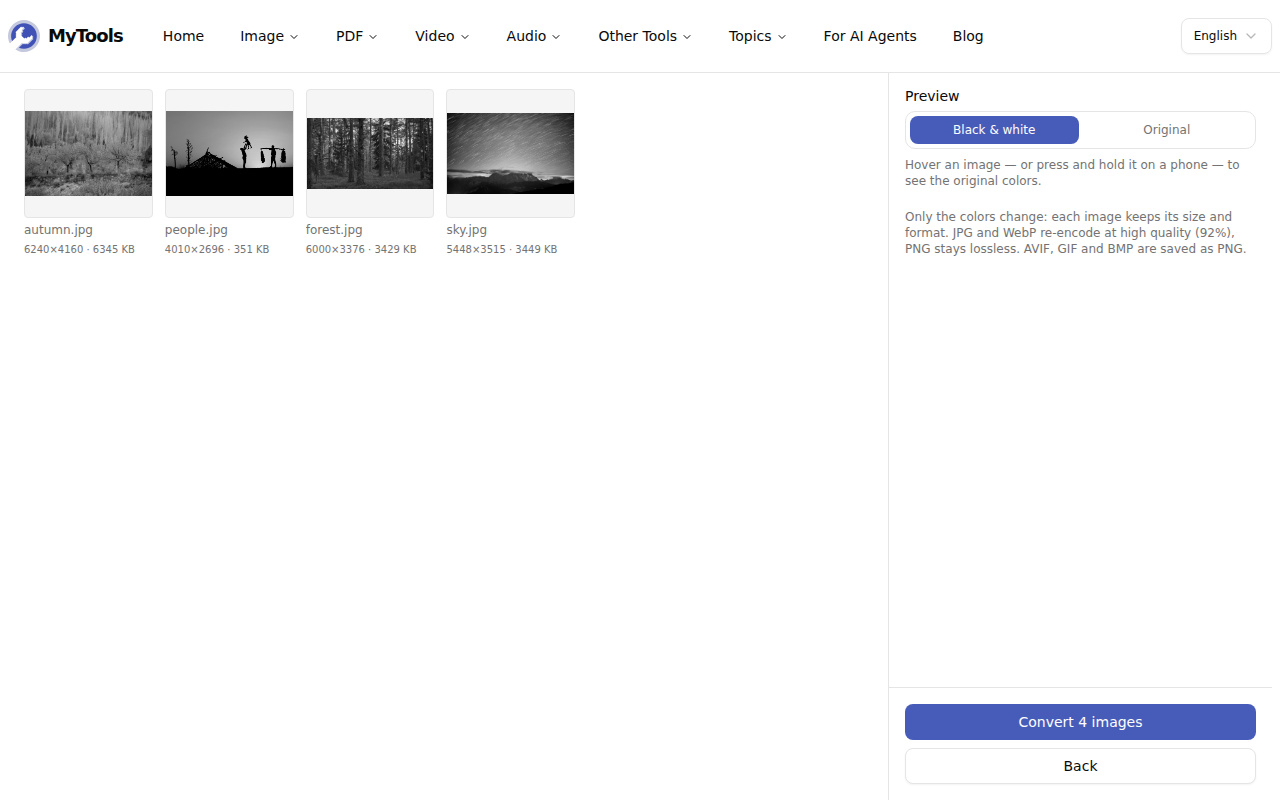Click the people.jpg file name
Screen dimensions: 1280x800
click(196, 230)
